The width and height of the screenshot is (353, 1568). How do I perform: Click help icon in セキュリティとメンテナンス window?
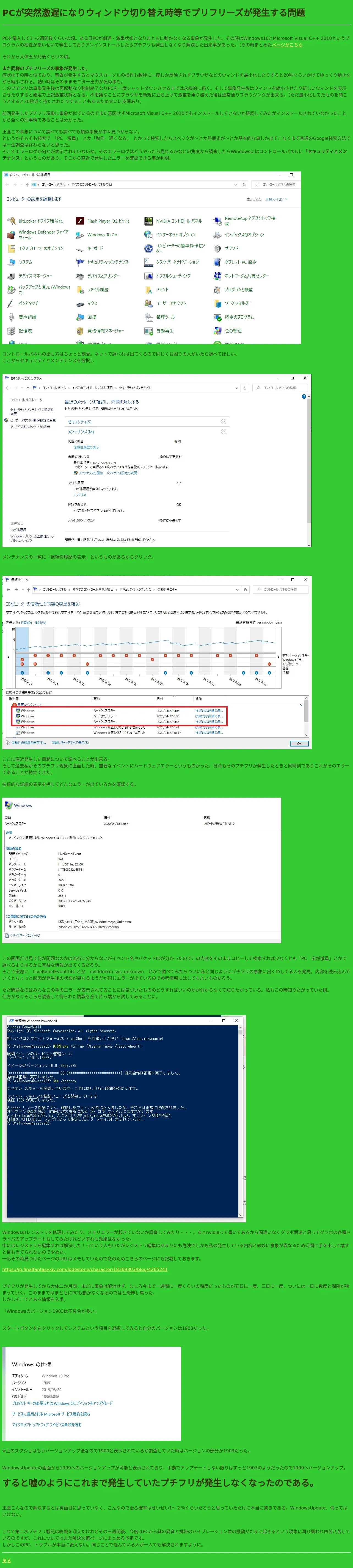click(304, 396)
